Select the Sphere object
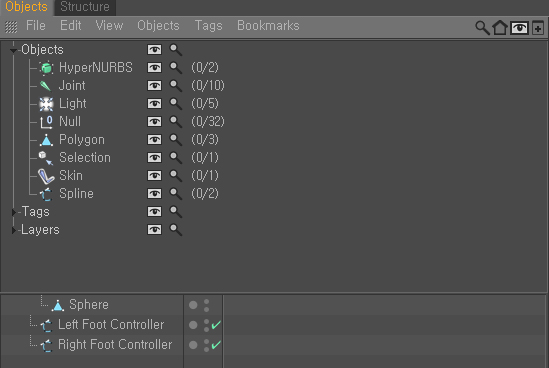This screenshot has height=368, width=549. pyautogui.click(x=89, y=305)
